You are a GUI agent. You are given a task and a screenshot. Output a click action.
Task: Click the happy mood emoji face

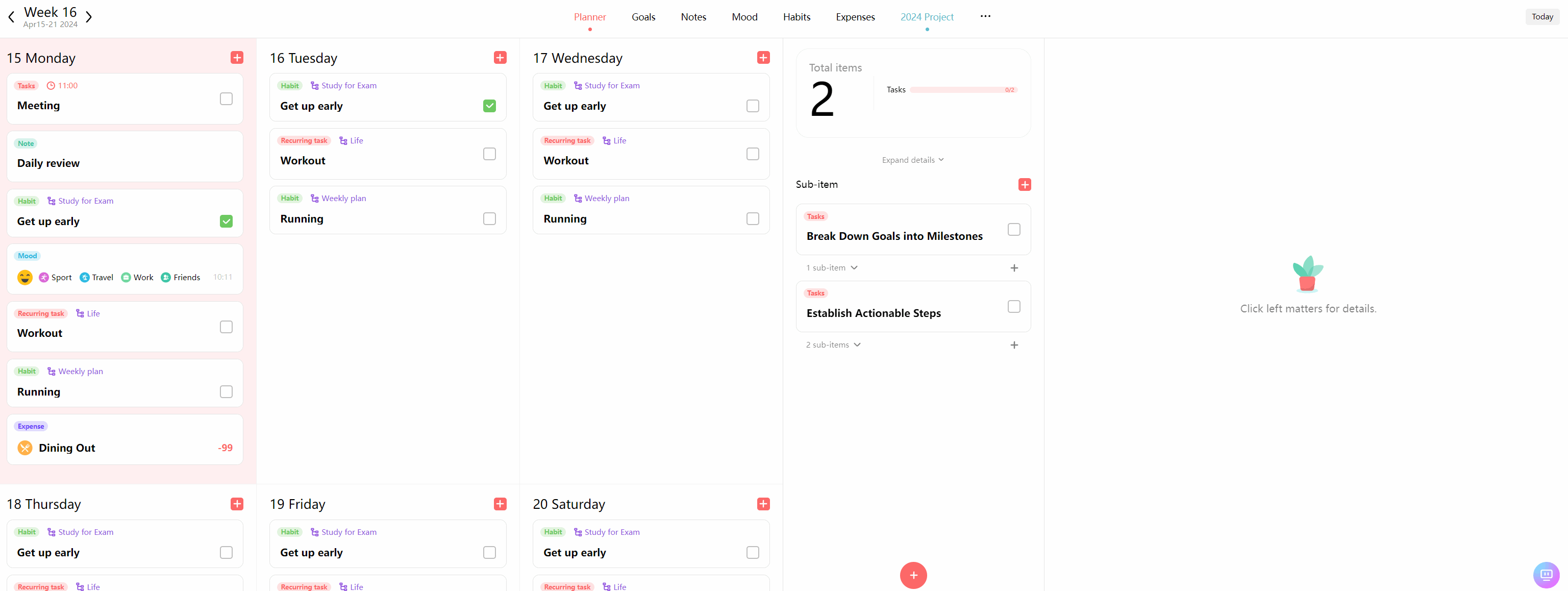(x=25, y=278)
